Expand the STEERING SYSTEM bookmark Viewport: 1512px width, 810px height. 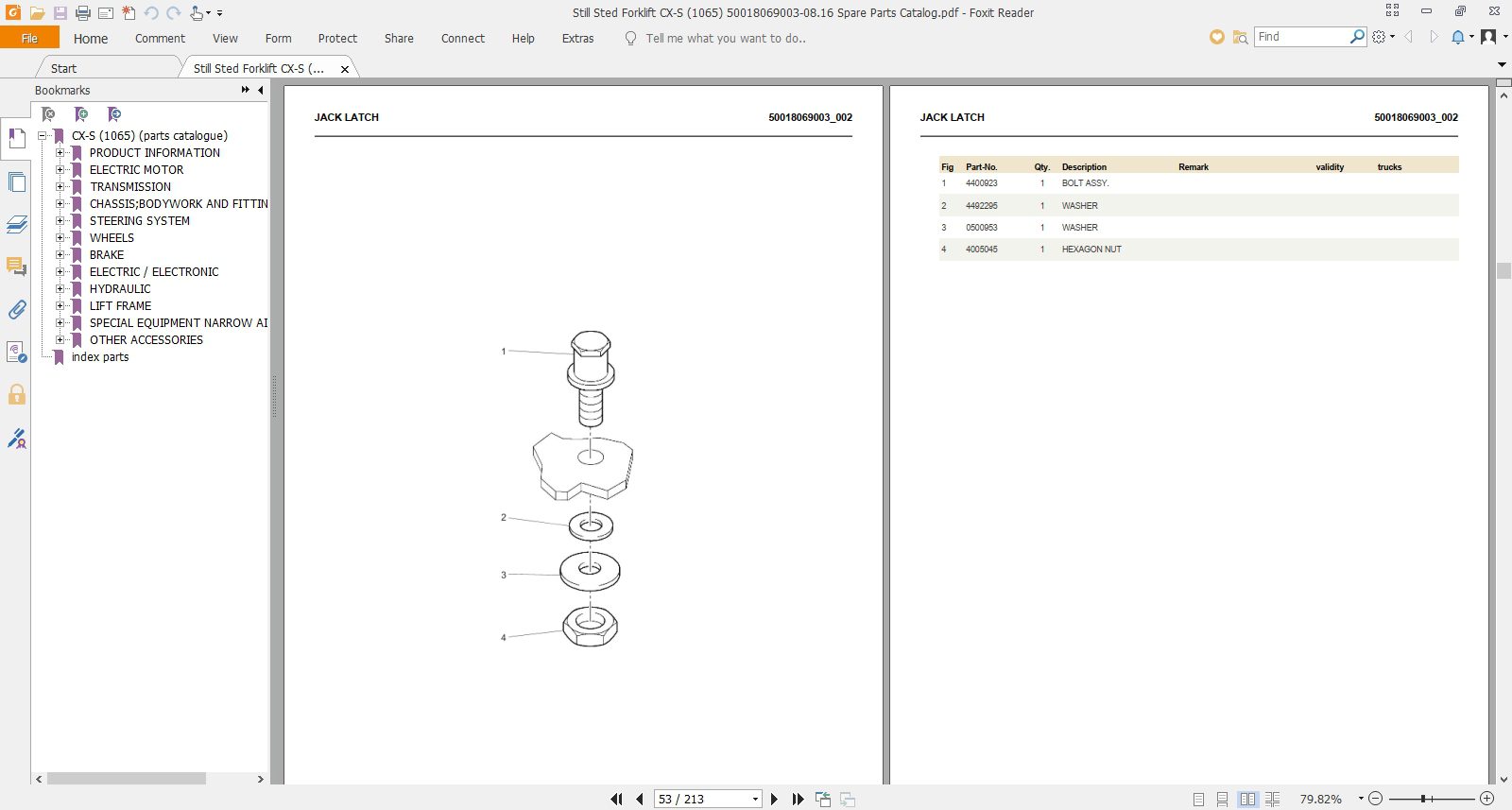coord(60,221)
